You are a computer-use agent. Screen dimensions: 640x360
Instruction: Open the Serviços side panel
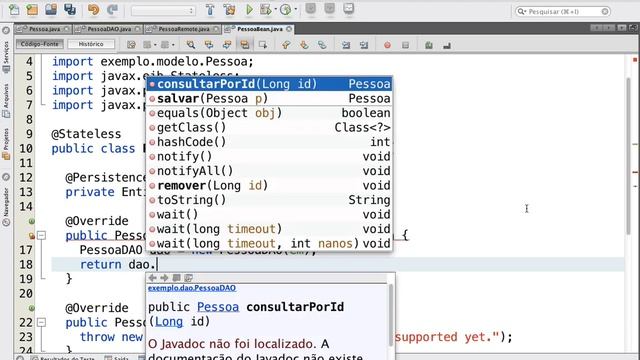tap(6, 56)
